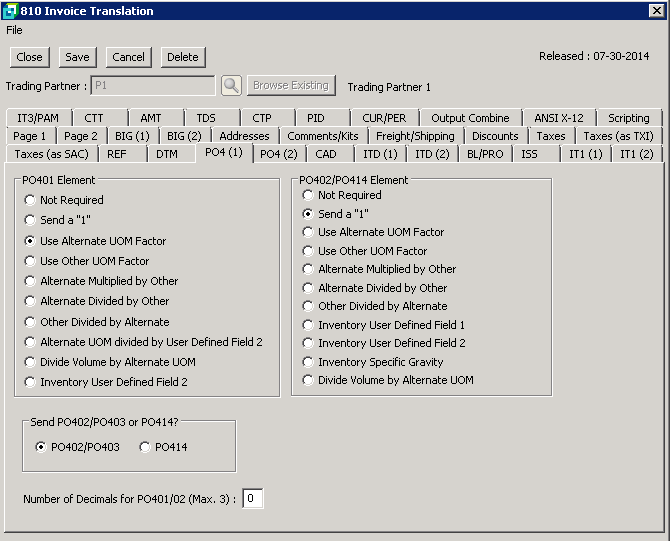Screen dimensions: 670x541
Task: Click the Number of Decimals input field
Action: coord(253,498)
